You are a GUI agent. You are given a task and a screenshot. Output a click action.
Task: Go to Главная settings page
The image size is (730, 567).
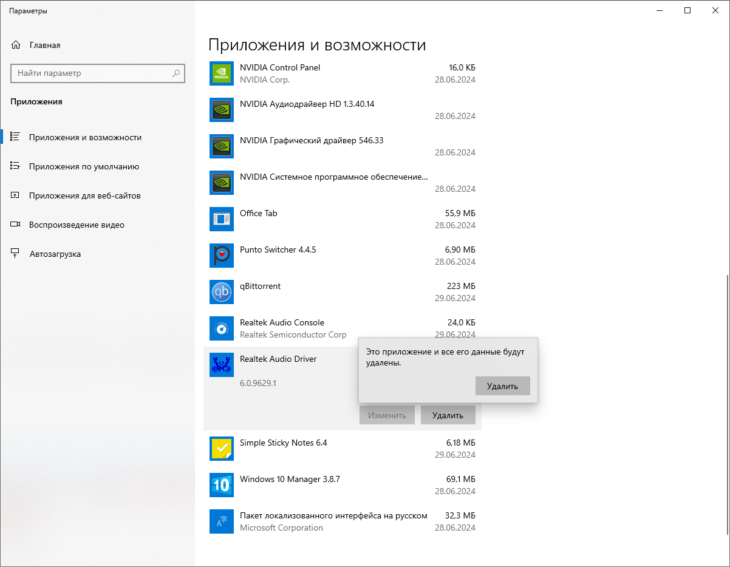point(45,45)
